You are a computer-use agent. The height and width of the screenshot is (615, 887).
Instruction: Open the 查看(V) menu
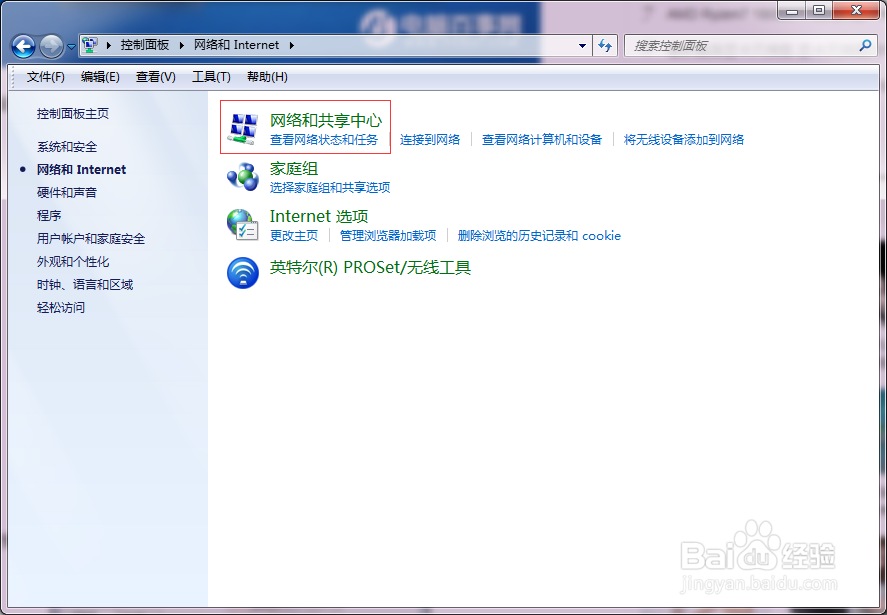(x=156, y=77)
